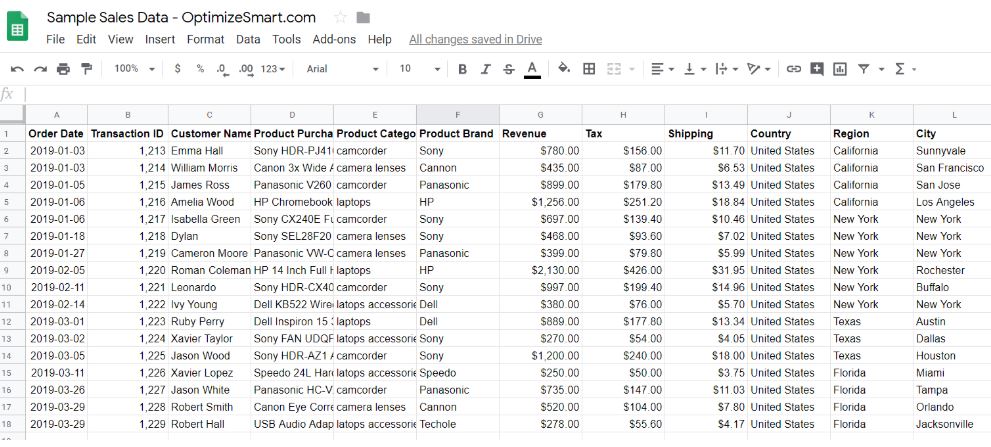Viewport: 991px width, 447px height.
Task: Open the Insert menu
Action: pos(160,39)
